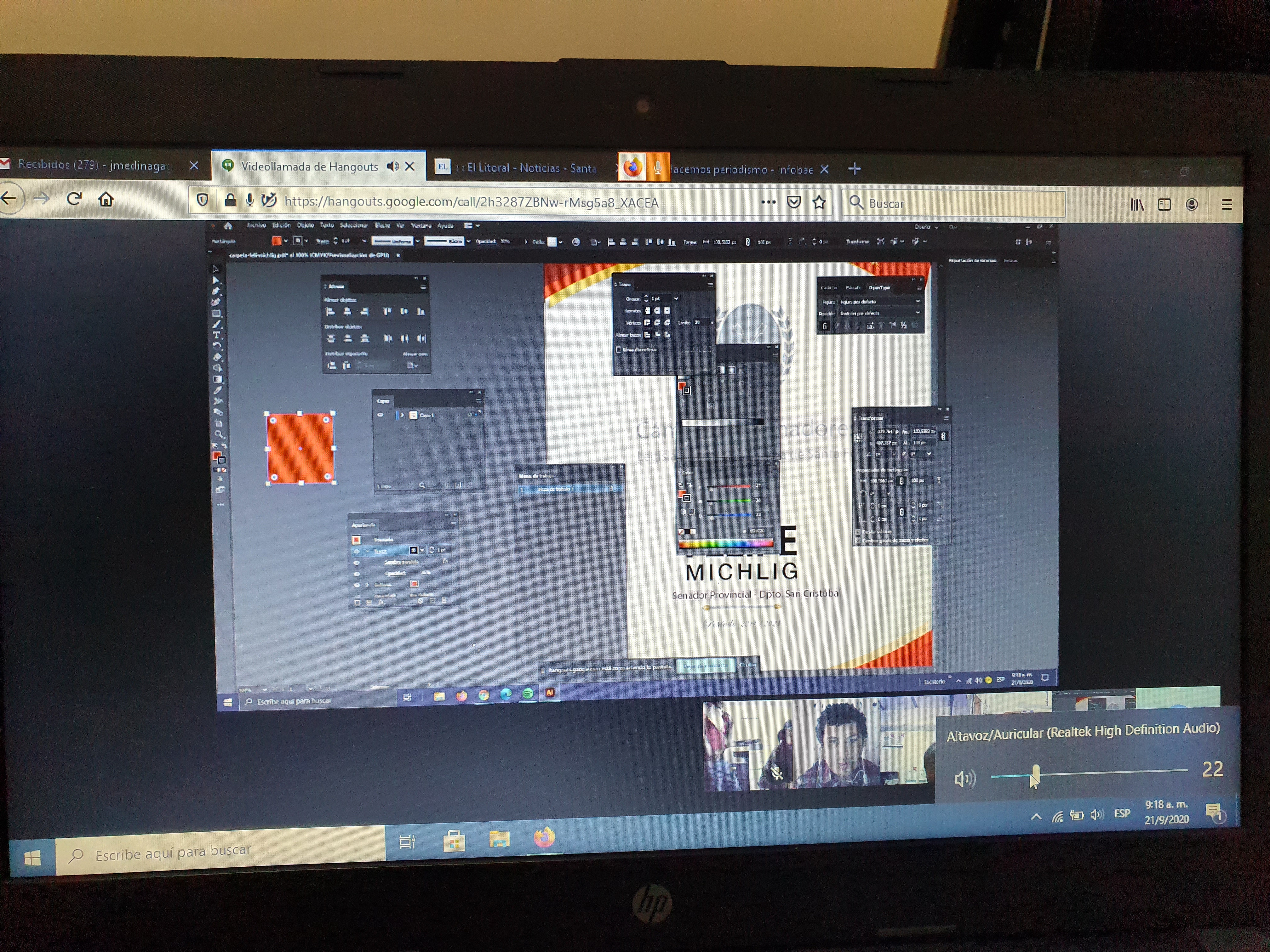Reload the current Hangouts page
1270x952 pixels.
[x=74, y=199]
